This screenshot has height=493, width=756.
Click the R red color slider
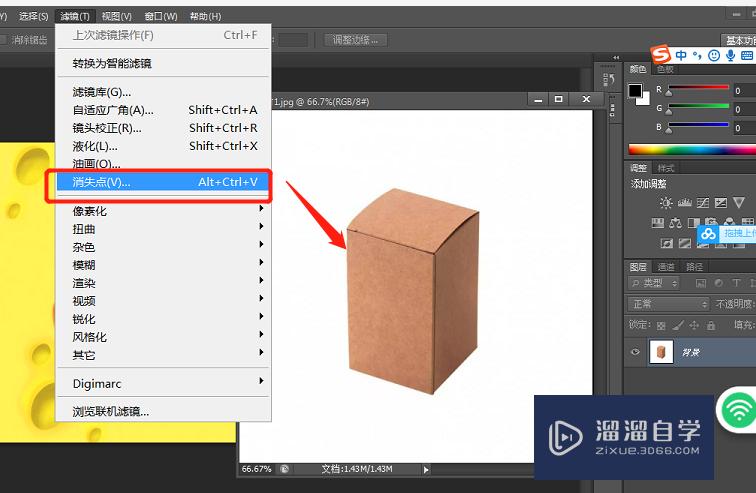698,88
